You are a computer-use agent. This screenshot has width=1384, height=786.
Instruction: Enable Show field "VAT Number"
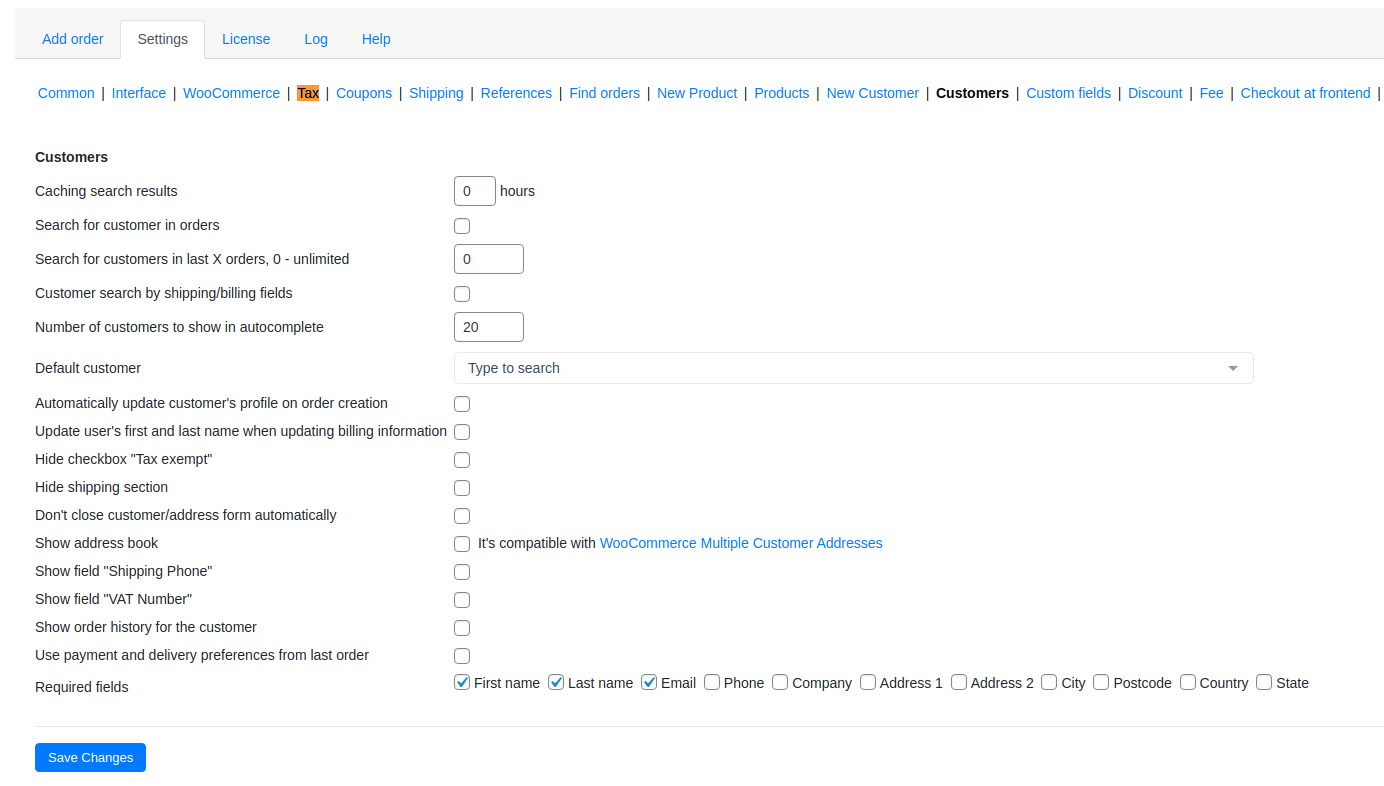pos(462,600)
